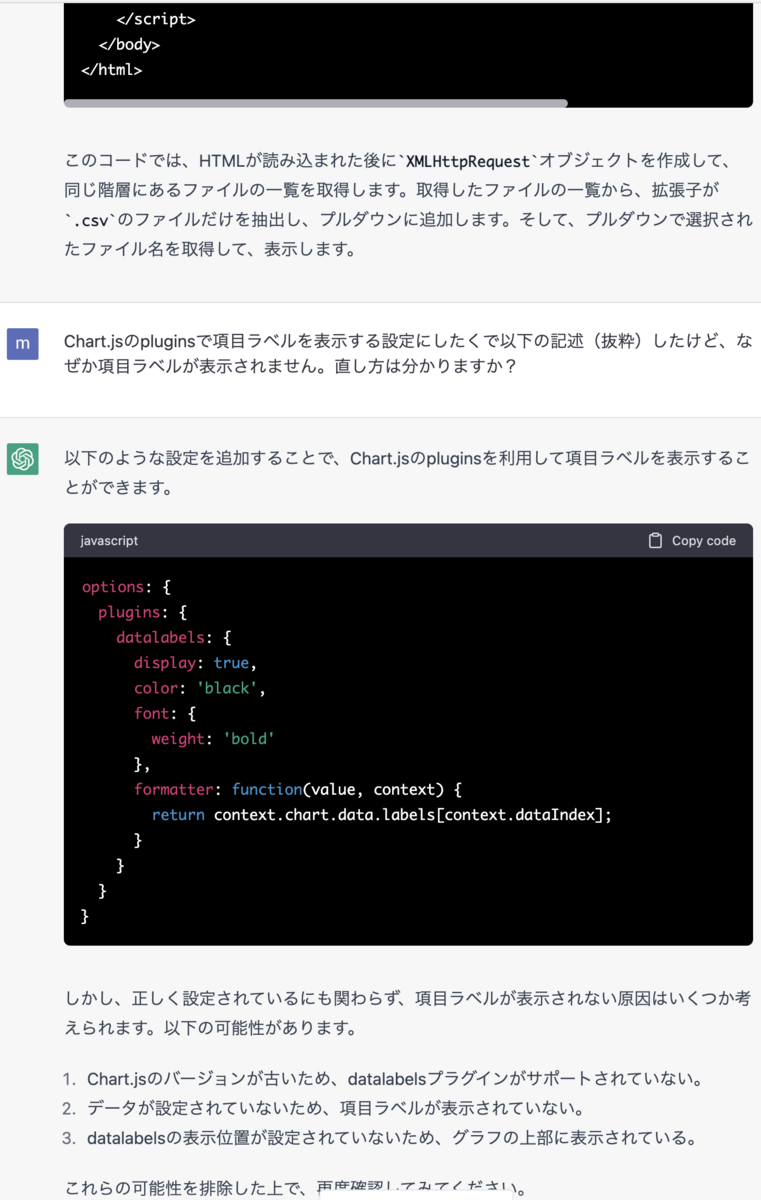Copy the javascript code block

point(692,540)
